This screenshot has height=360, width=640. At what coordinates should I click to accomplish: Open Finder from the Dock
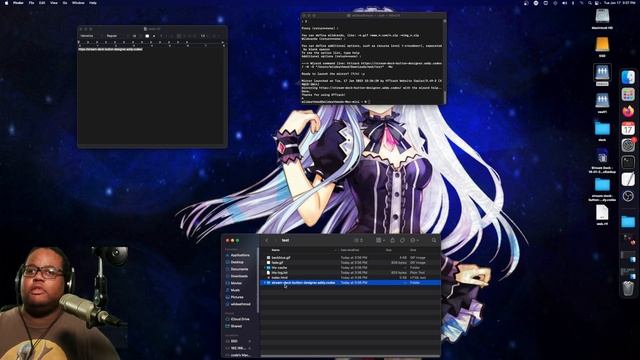[x=628, y=77]
